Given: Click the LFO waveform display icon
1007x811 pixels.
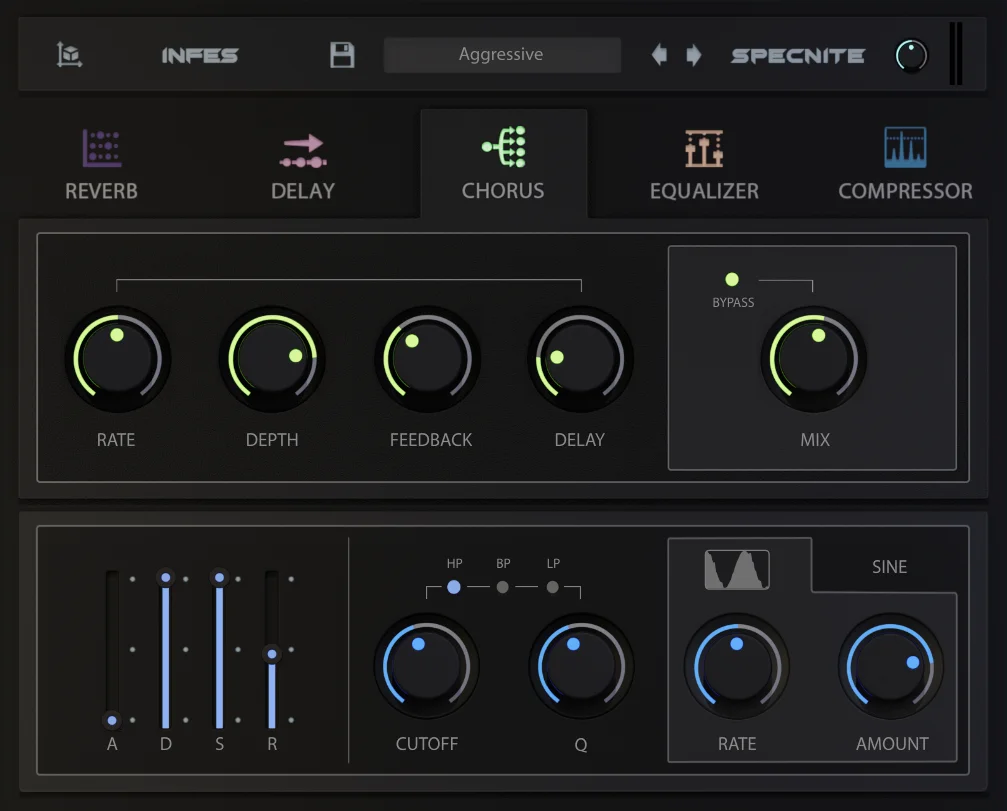Looking at the screenshot, I should pos(737,570).
